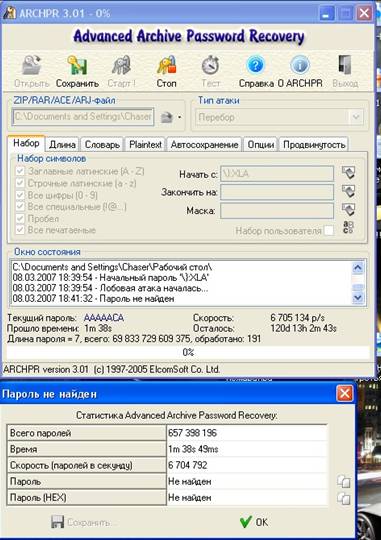Click the Старт ! toolbar icon
The height and width of the screenshot is (540, 381).
pos(121,65)
